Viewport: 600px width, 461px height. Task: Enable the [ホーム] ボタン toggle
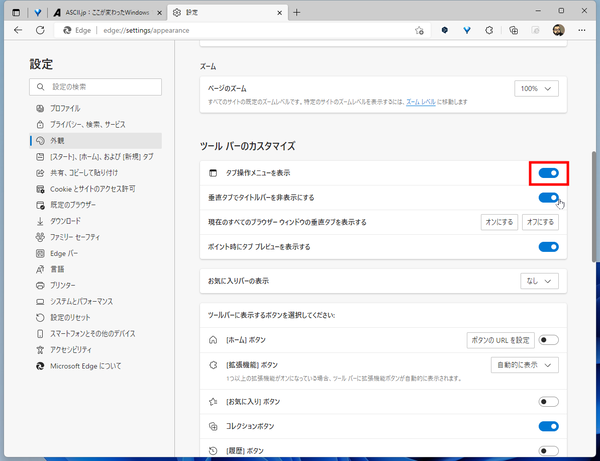point(548,340)
